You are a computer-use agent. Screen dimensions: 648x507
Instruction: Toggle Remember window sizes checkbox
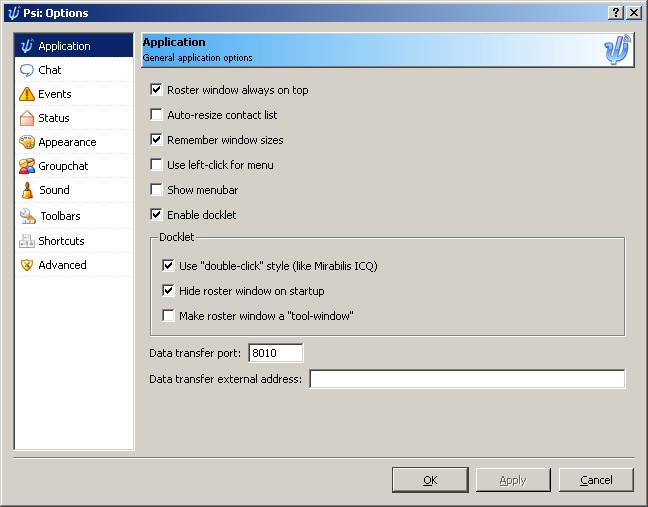coord(156,140)
